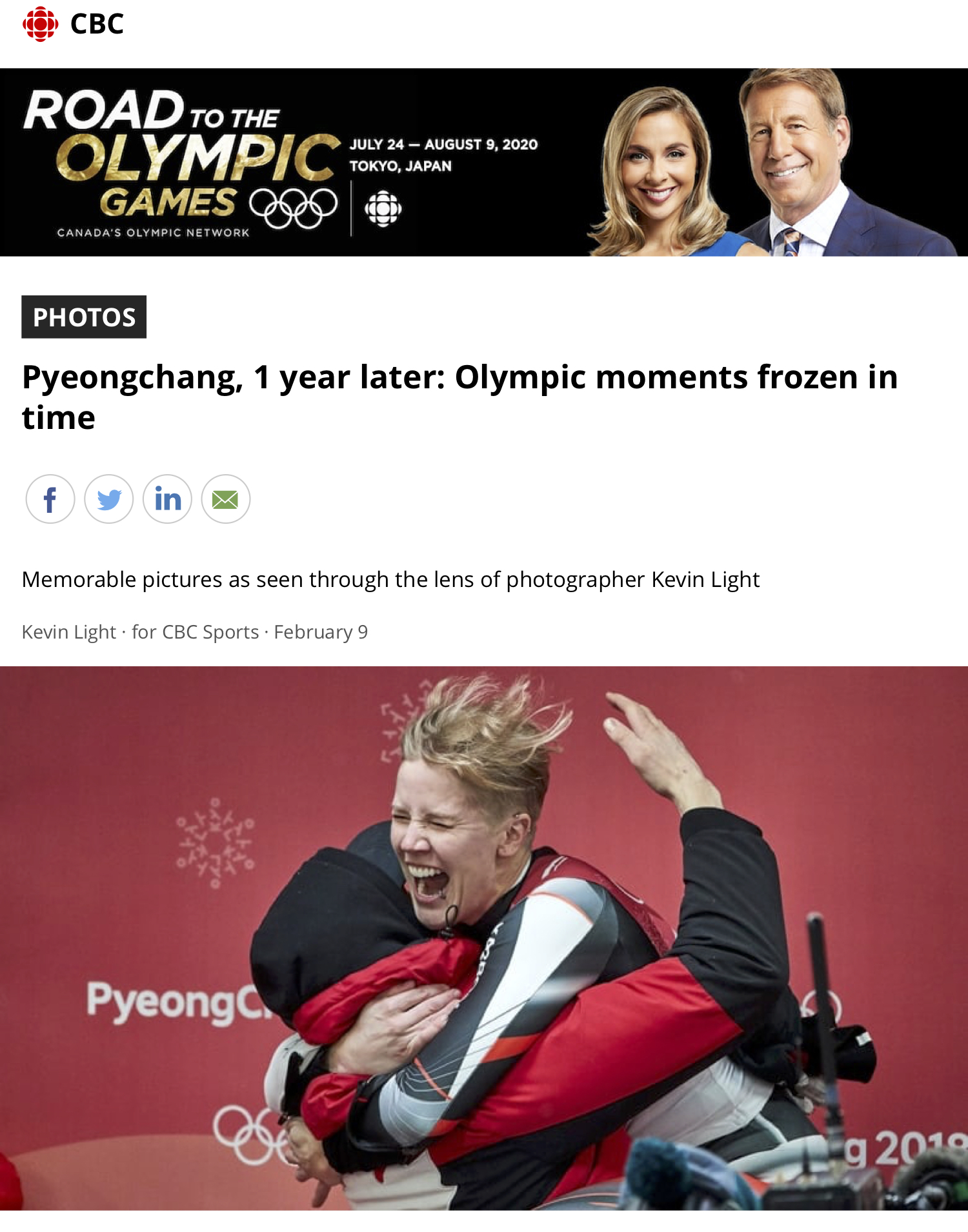968x1232 pixels.
Task: Open the CBC wordmark text link
Action: [x=97, y=25]
